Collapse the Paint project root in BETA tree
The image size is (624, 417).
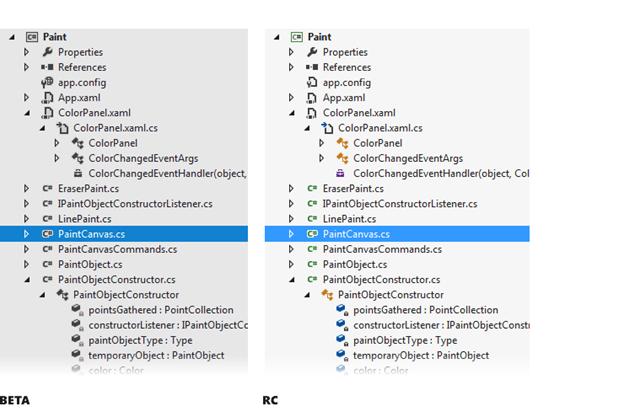[x=12, y=37]
